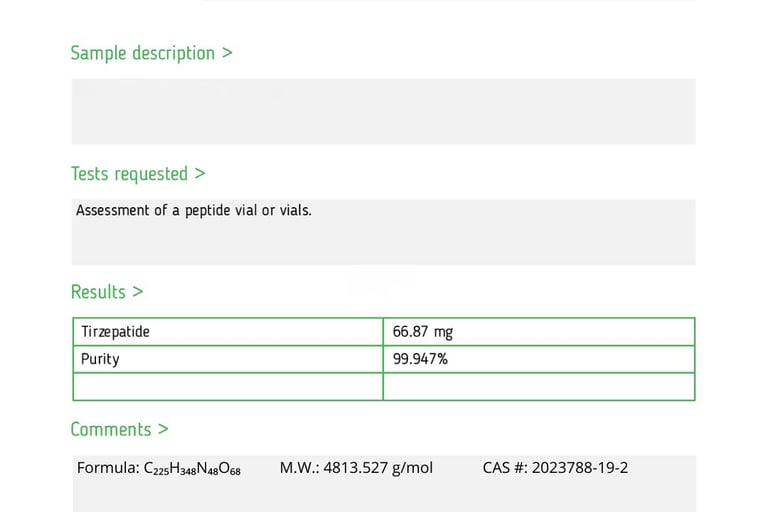This screenshot has width=768, height=512.
Task: Click the 99.947% purity value
Action: (x=420, y=359)
